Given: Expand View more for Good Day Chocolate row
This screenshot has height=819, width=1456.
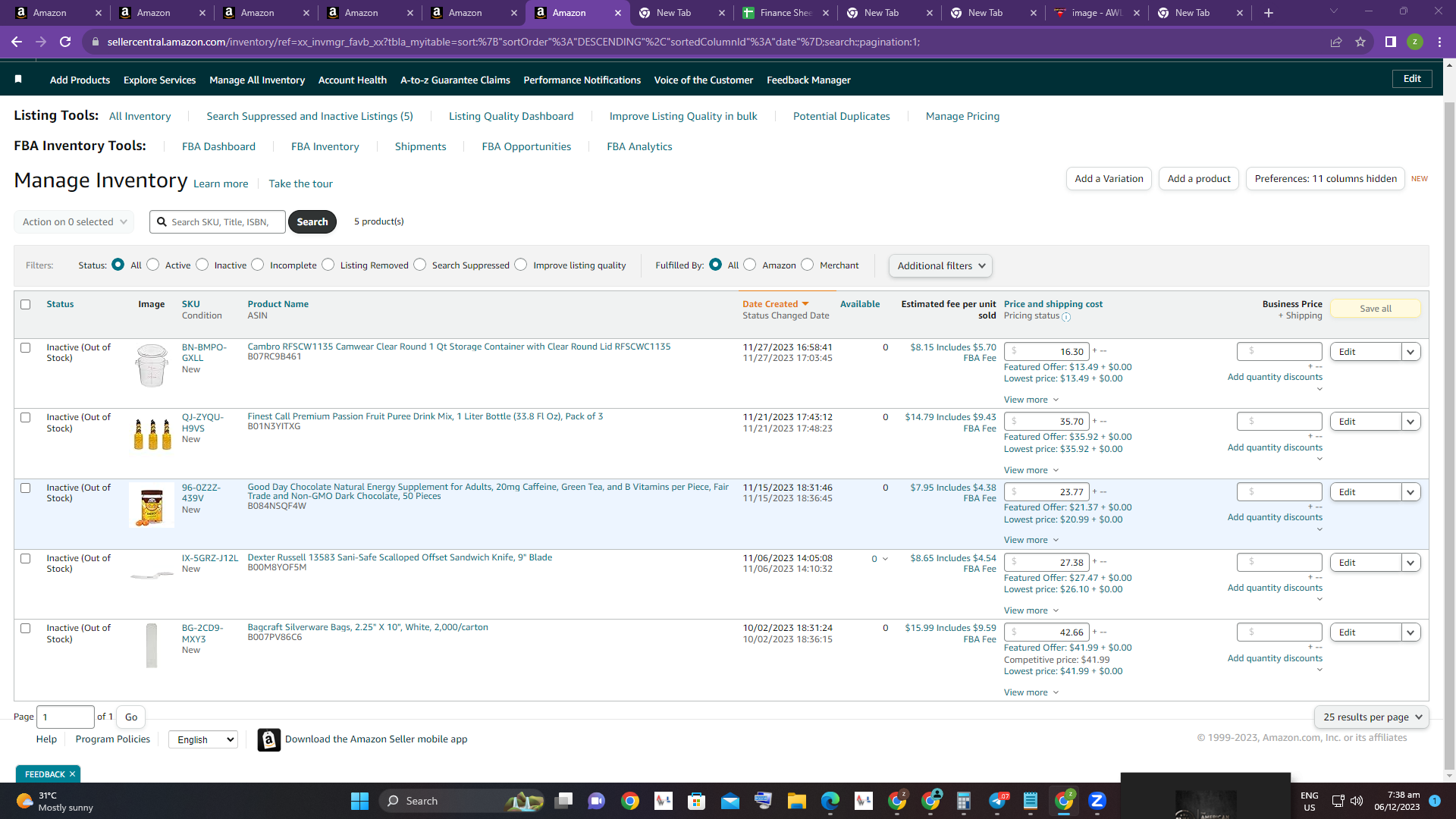Looking at the screenshot, I should 1031,540.
